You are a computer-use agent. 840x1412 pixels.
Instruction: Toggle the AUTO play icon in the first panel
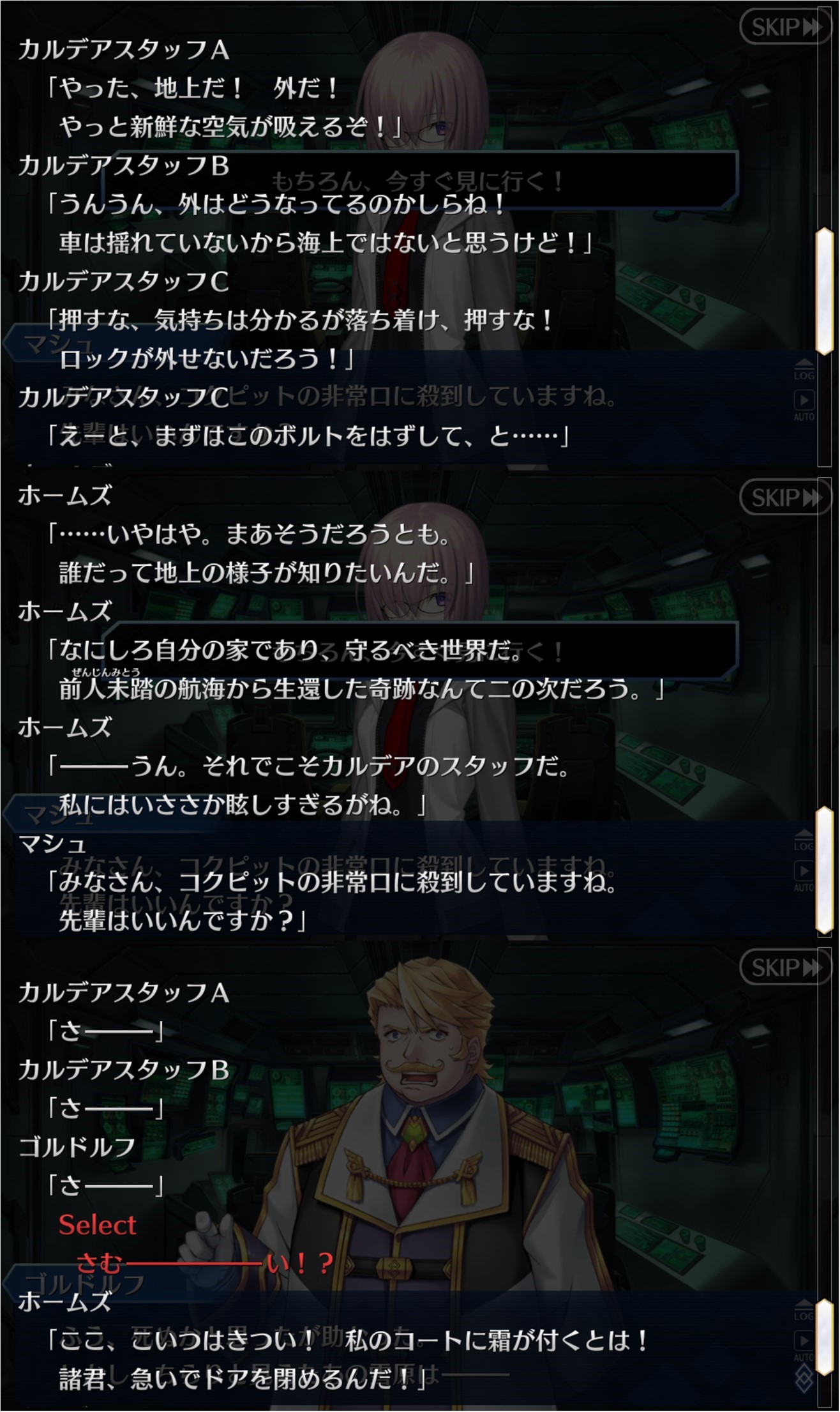(x=804, y=406)
